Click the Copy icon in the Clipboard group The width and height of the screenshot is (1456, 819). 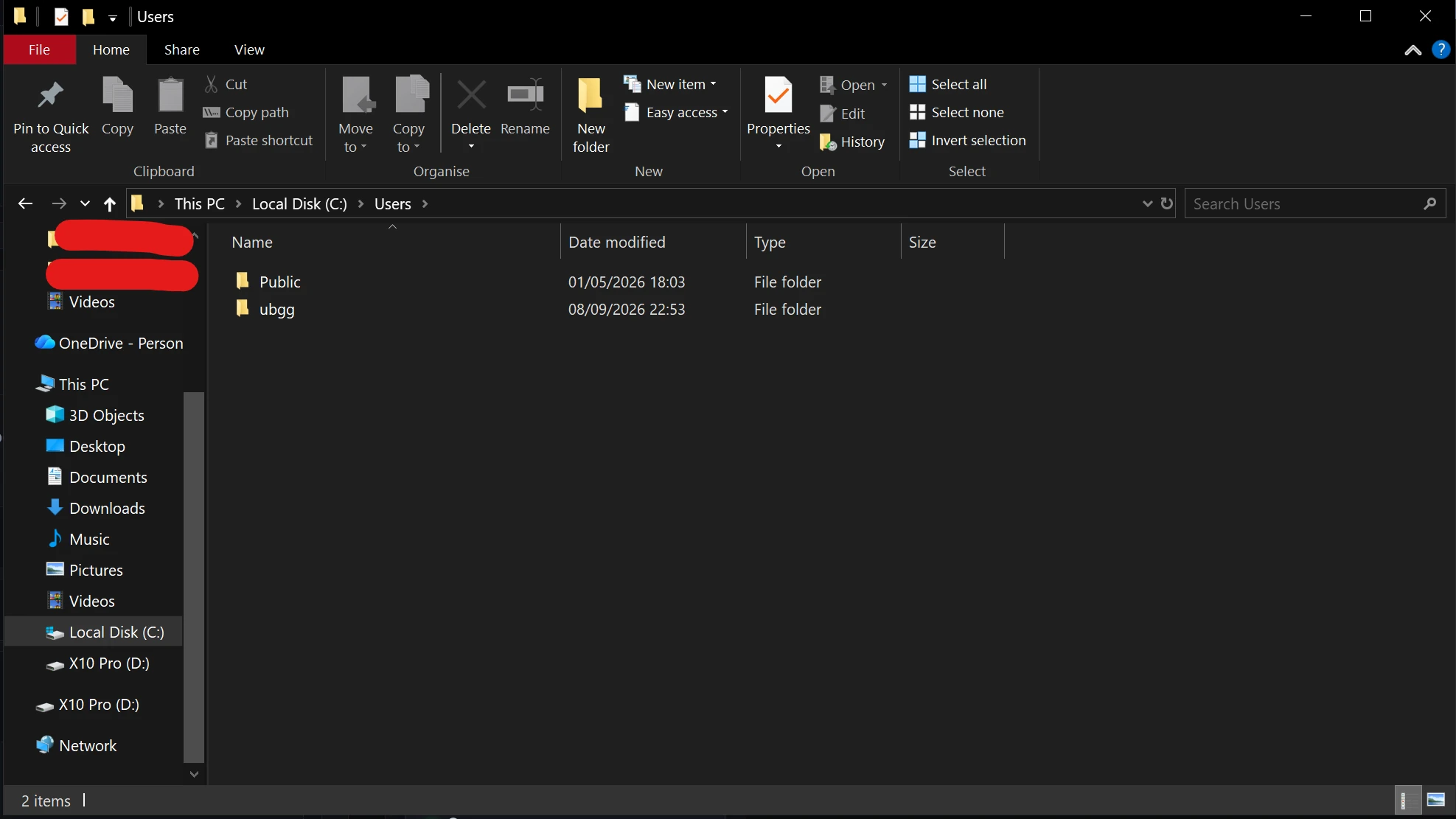coord(117,96)
